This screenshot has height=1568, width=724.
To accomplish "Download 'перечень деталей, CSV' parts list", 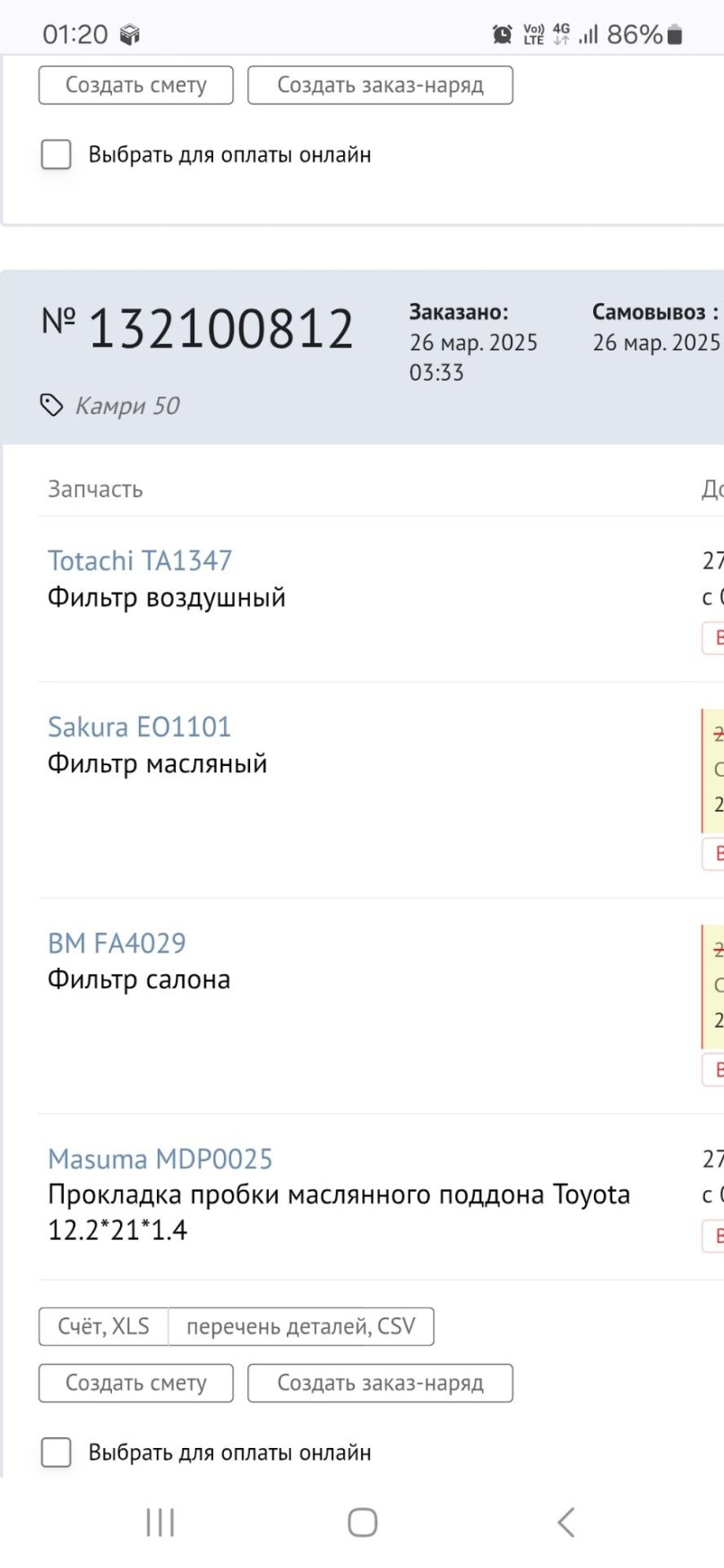I will coord(301,1326).
